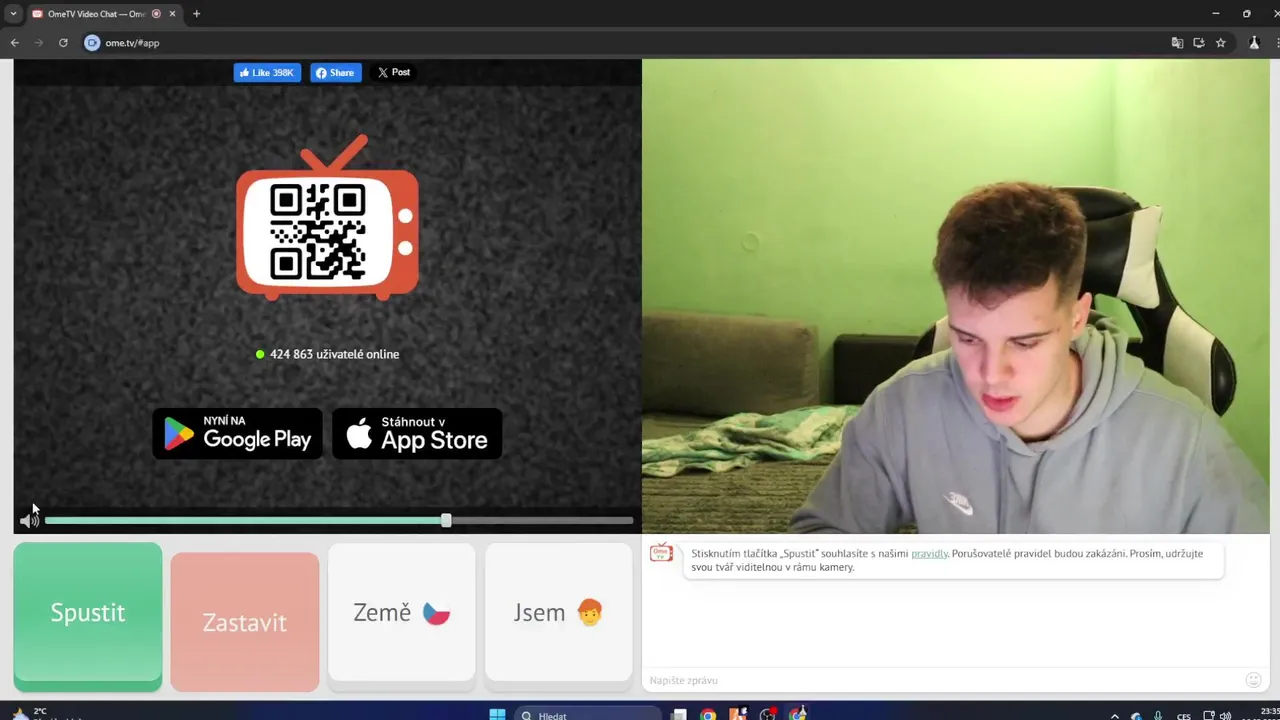1280x720 pixels.
Task: Click the Zastavit button
Action: point(245,622)
